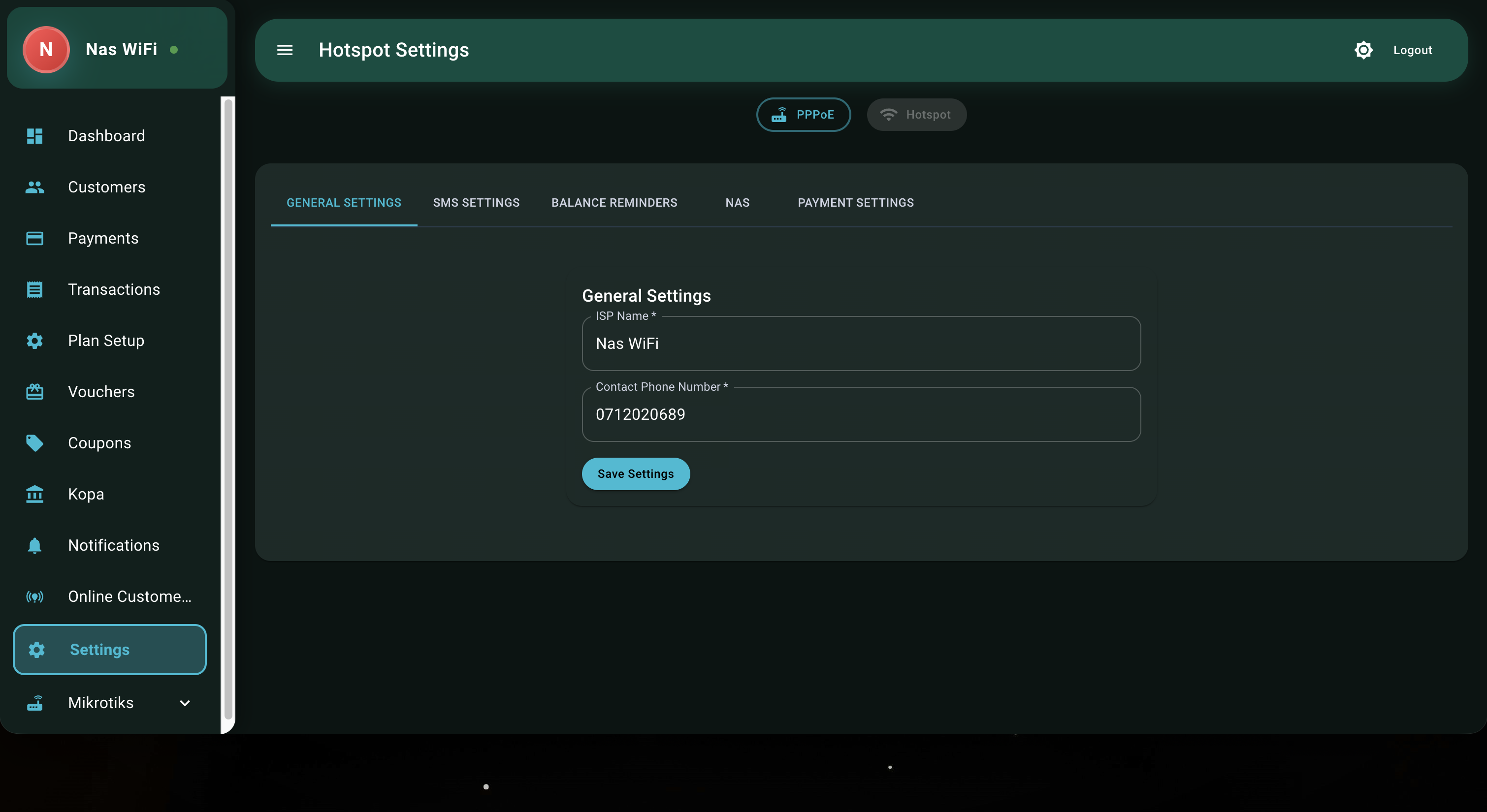The height and width of the screenshot is (812, 1487).
Task: Switch to PPPoE mode
Action: 803,114
